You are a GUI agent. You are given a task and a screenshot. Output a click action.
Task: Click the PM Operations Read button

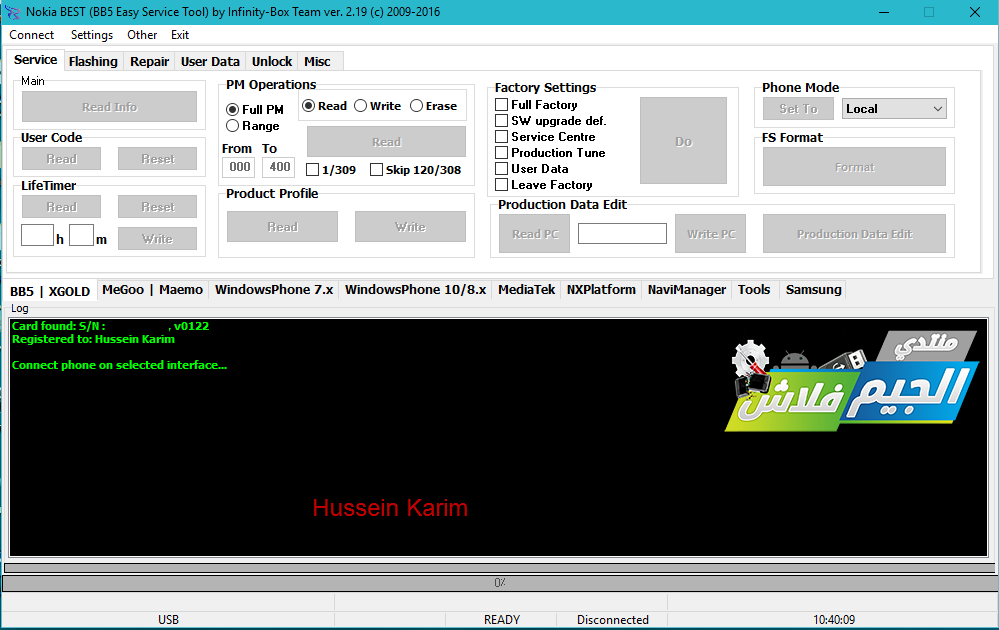[386, 141]
